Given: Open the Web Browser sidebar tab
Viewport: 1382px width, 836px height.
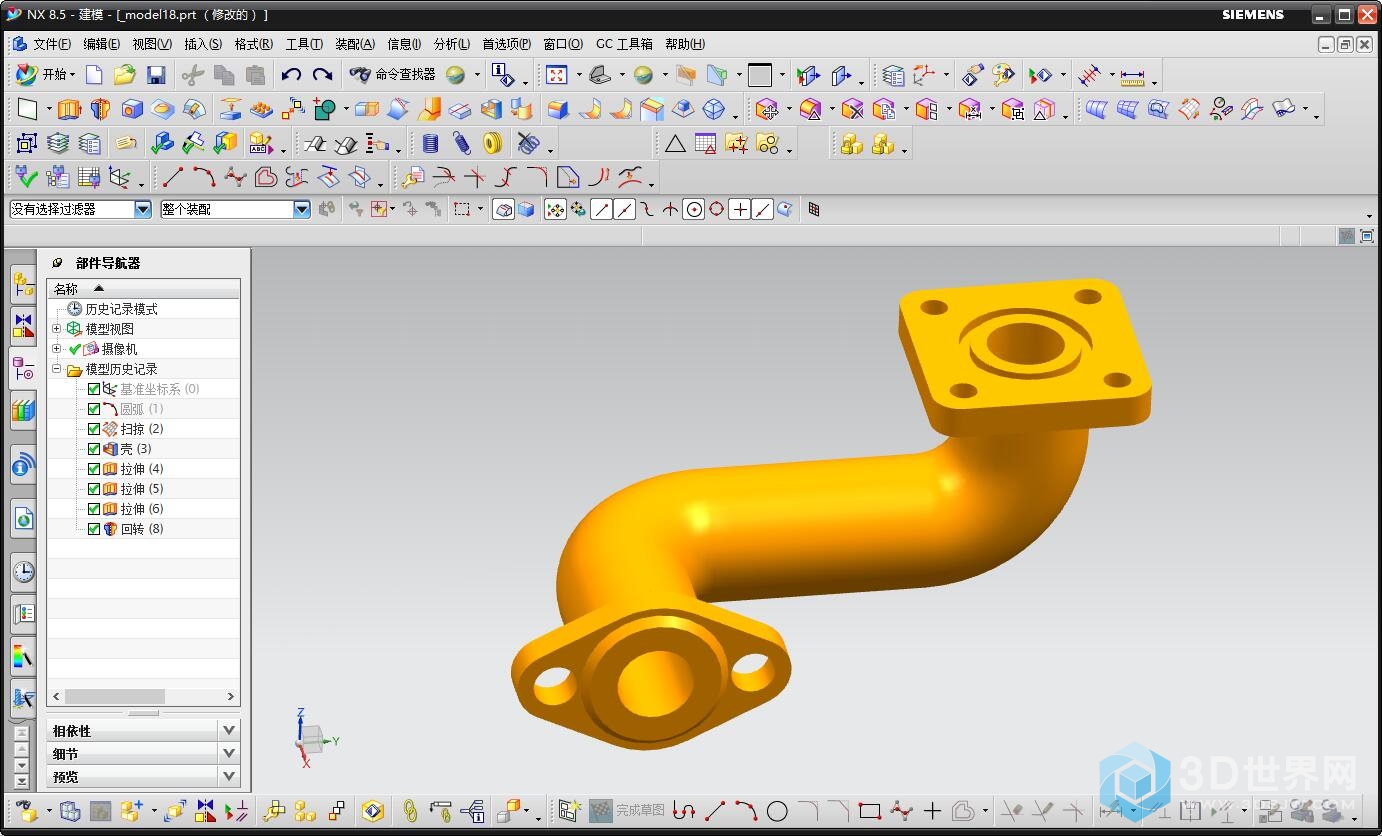Looking at the screenshot, I should point(23,517).
